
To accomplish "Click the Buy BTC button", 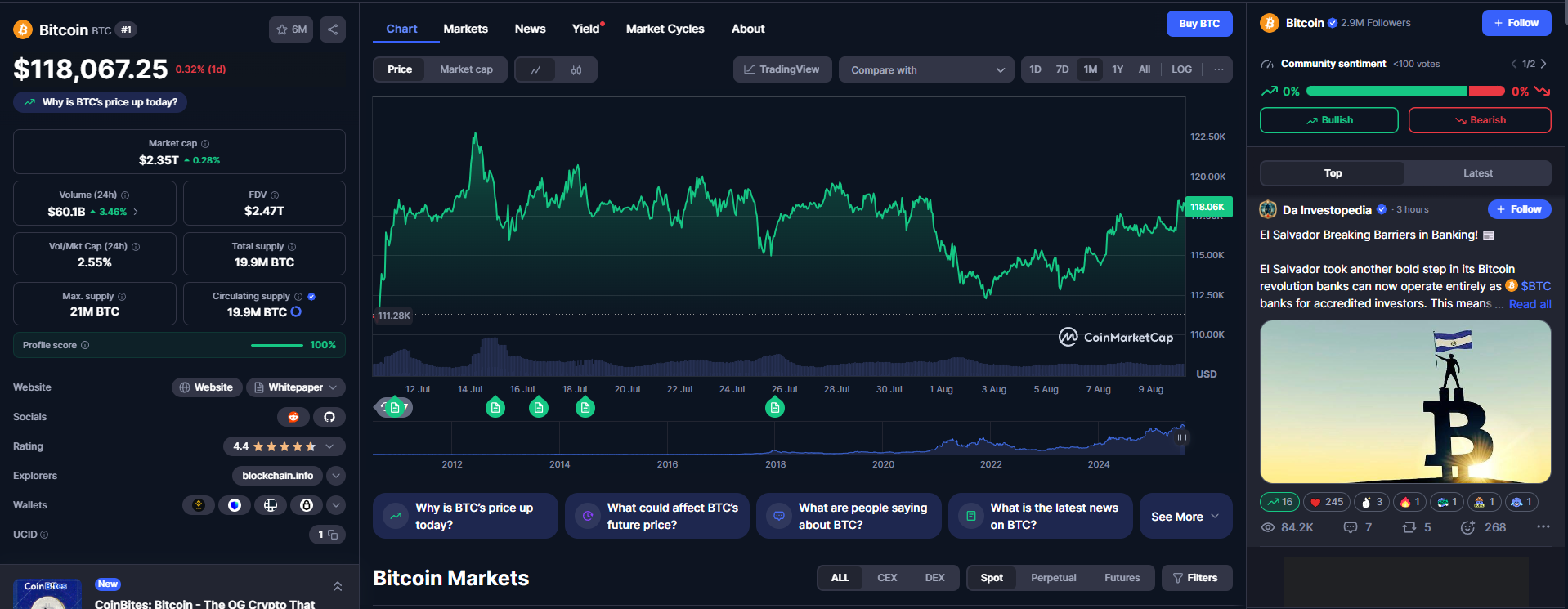I will point(1199,24).
